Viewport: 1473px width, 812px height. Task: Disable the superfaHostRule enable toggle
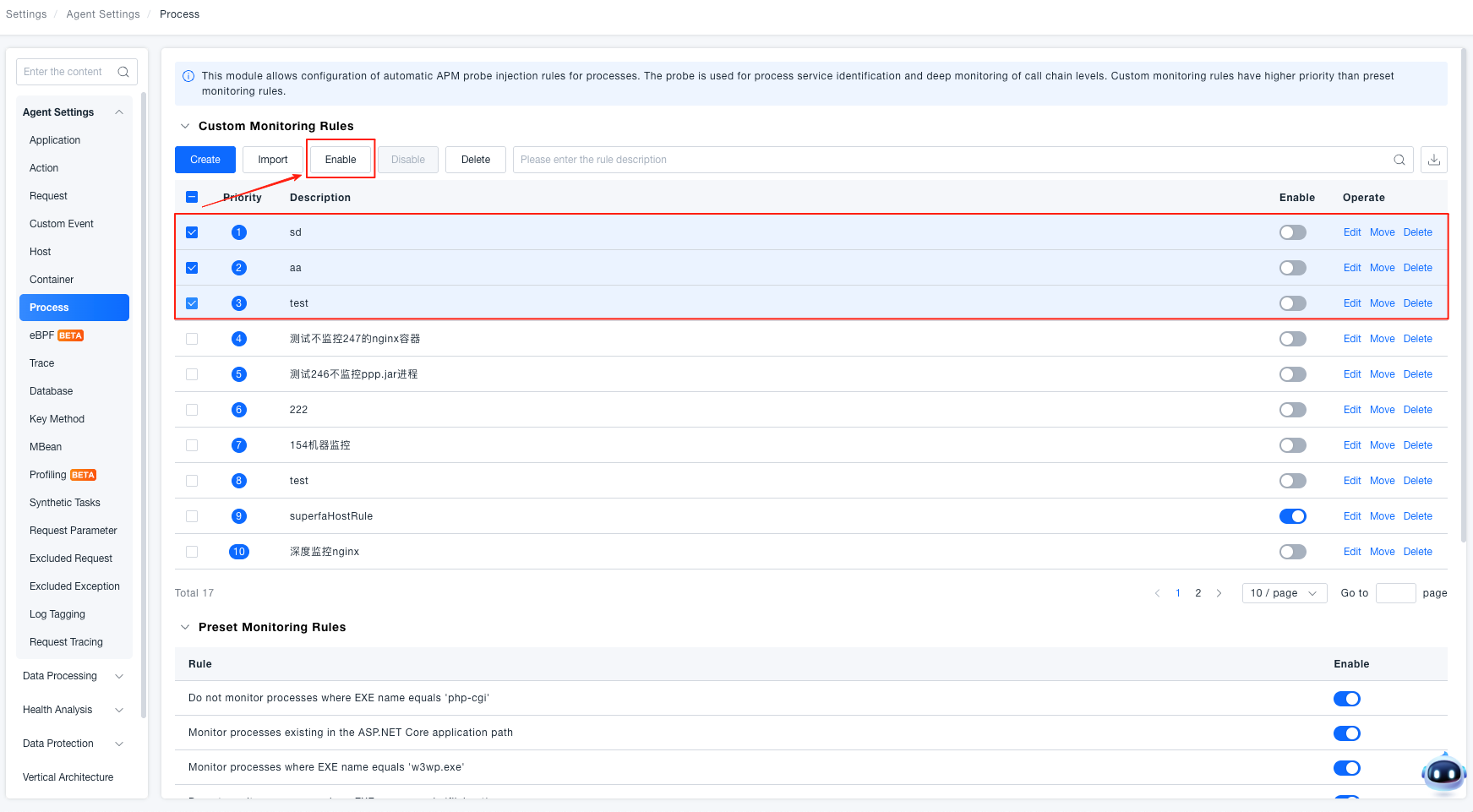1293,516
